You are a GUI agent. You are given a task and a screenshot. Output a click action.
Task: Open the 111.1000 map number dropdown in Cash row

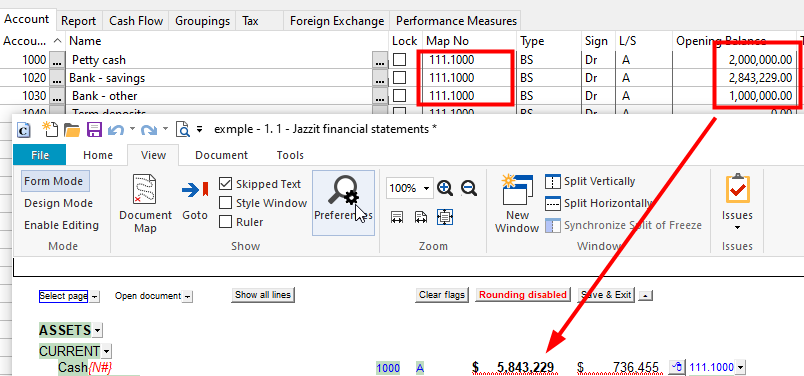tap(740, 367)
